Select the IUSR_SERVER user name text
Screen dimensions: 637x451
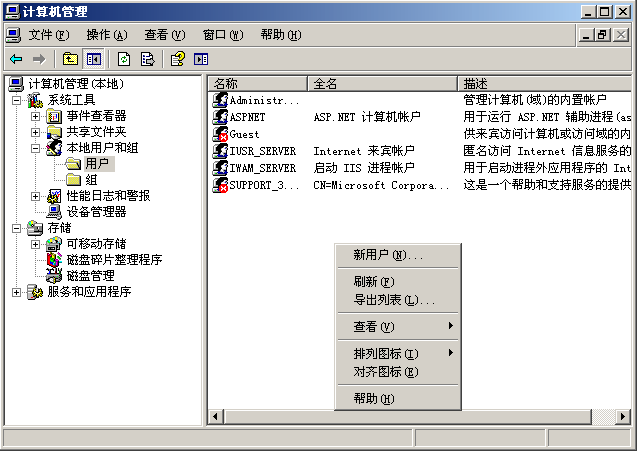coord(263,151)
